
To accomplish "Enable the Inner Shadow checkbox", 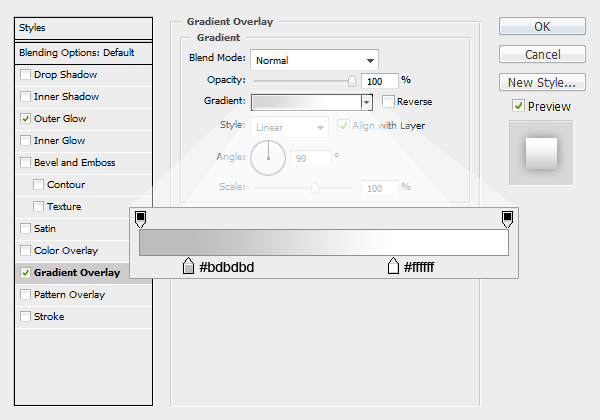I will (x=25, y=96).
